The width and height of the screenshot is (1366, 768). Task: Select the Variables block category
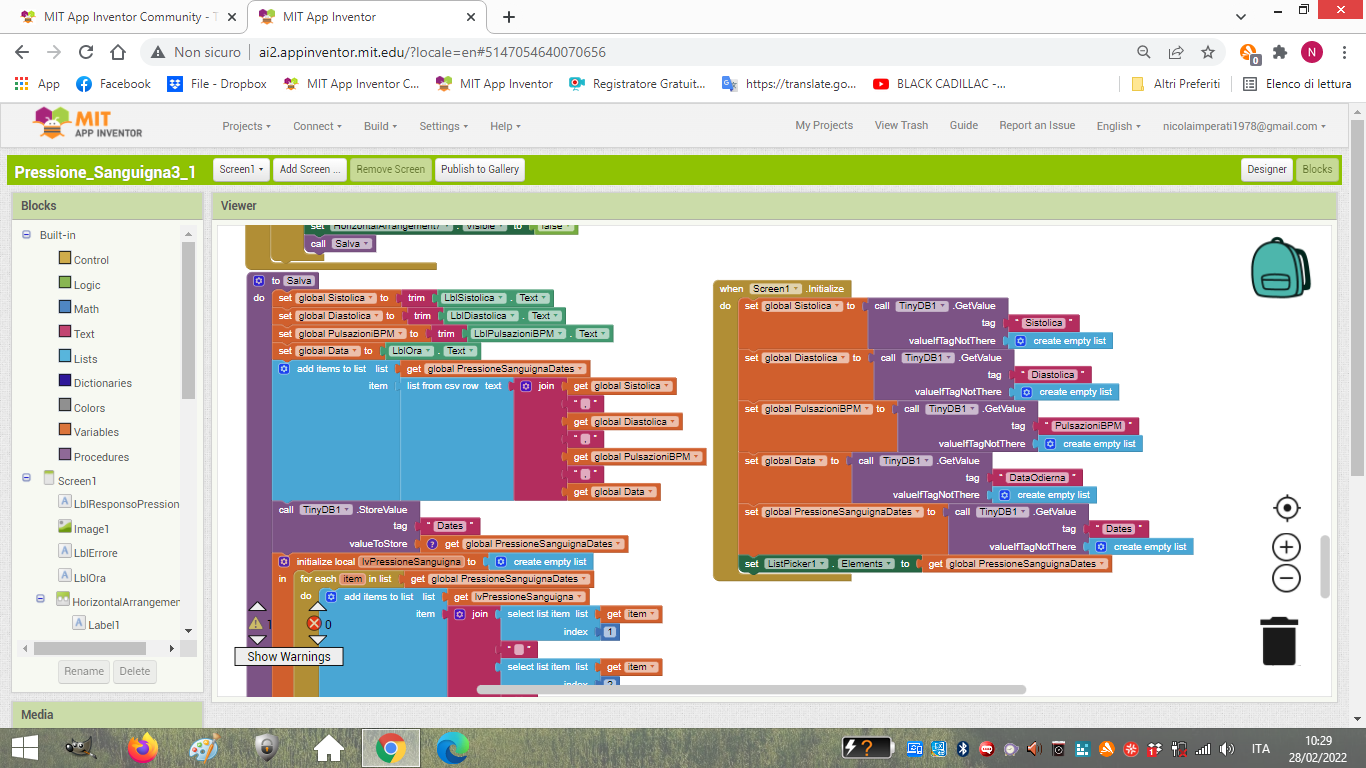click(95, 432)
